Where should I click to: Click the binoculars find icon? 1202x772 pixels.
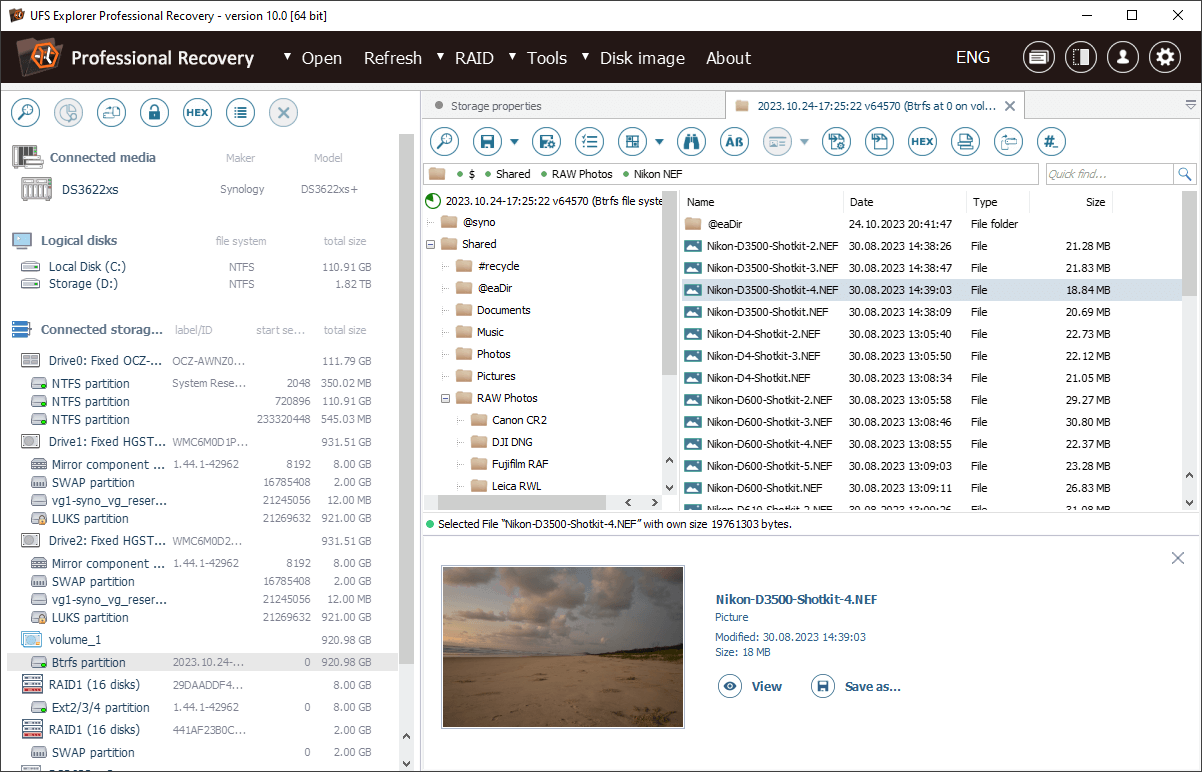[691, 142]
